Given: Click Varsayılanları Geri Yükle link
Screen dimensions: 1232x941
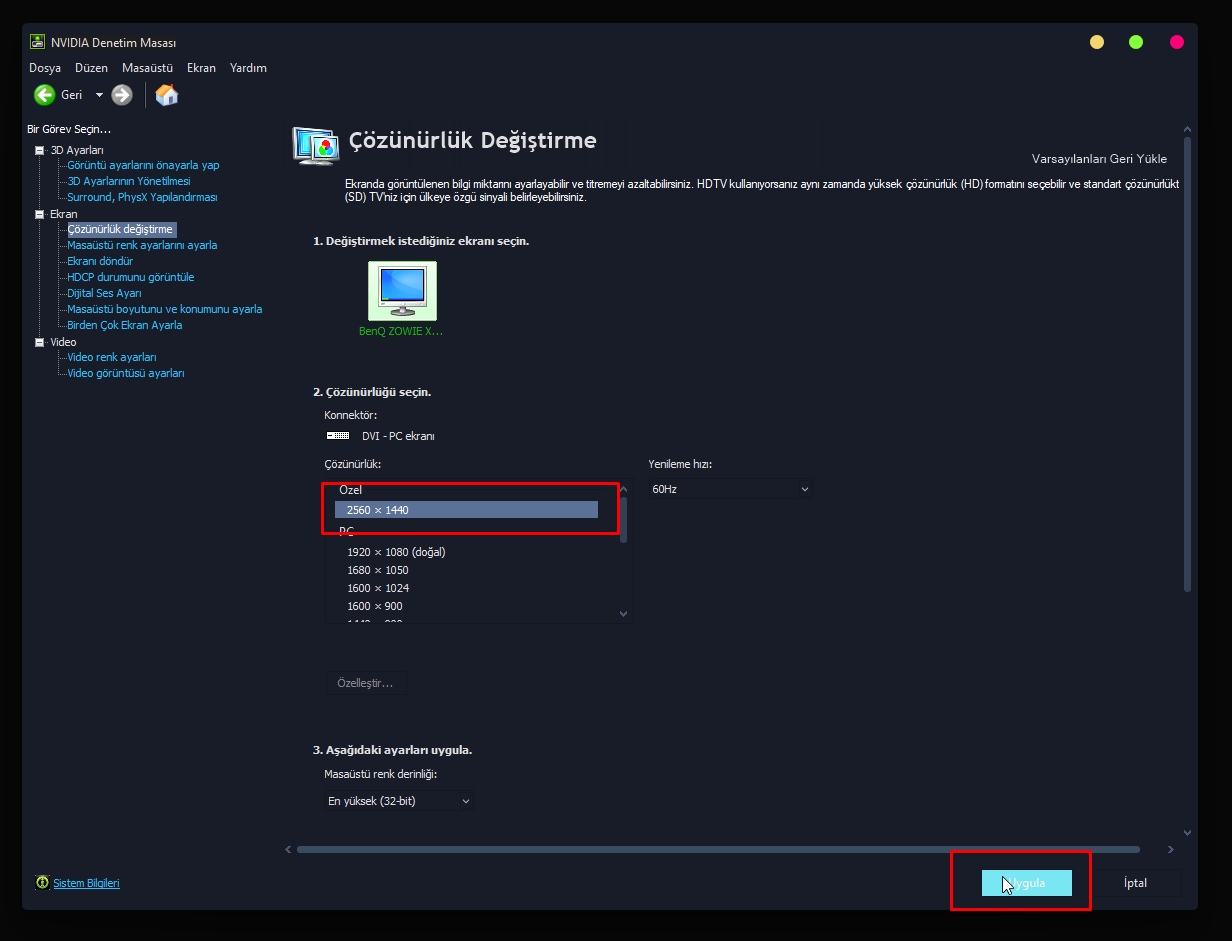Looking at the screenshot, I should (1099, 158).
